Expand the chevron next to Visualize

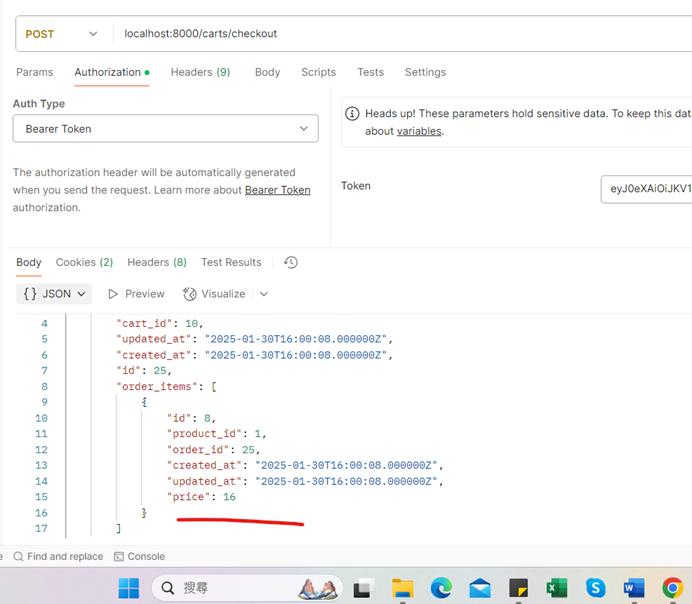tap(264, 294)
